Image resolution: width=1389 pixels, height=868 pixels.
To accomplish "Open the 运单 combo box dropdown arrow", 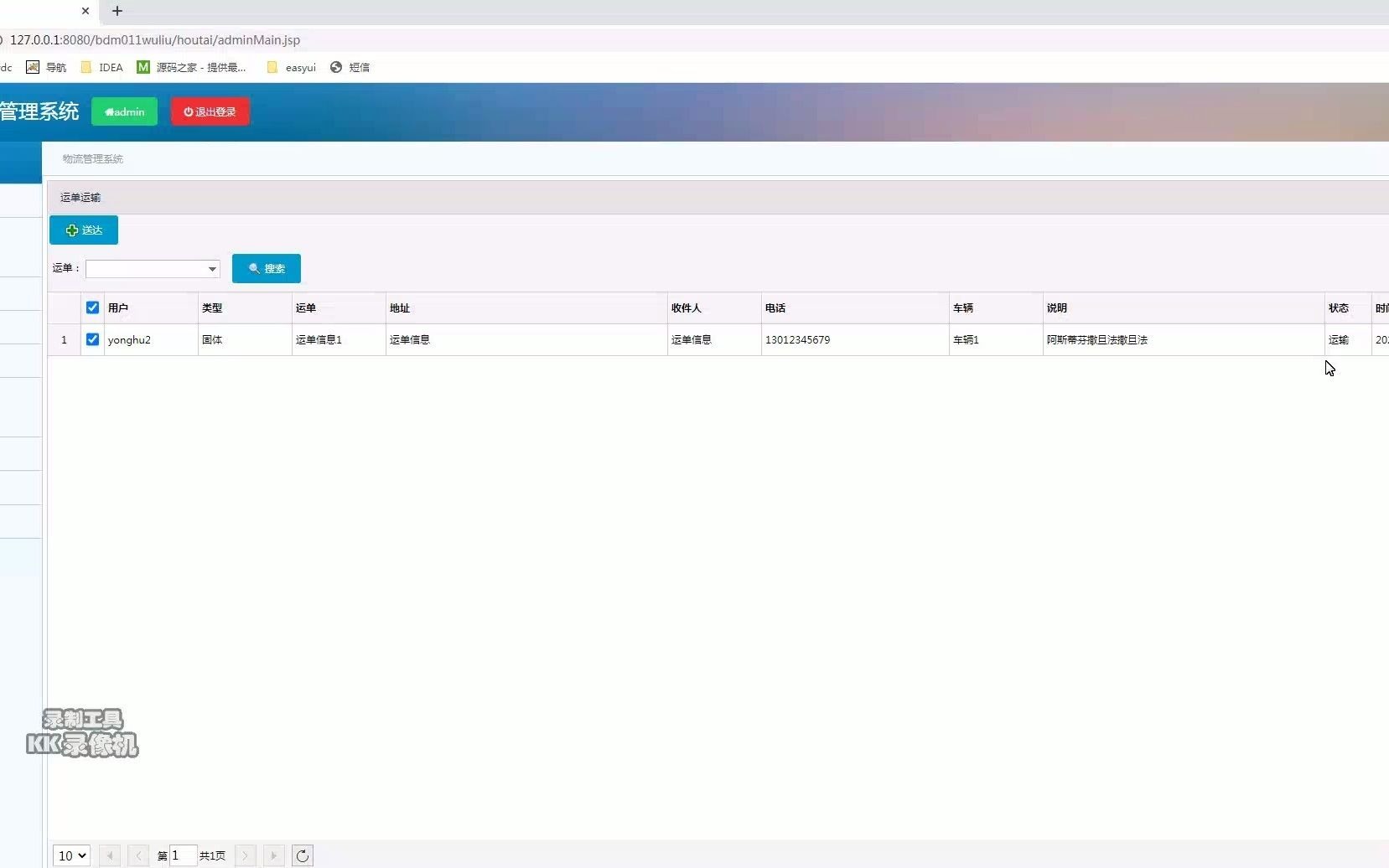I will coord(212,269).
